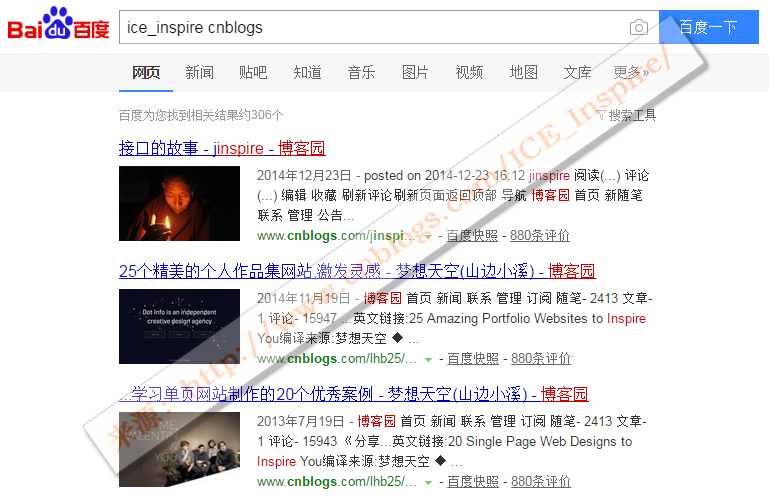Click the monk candle thumbnail

(x=179, y=204)
